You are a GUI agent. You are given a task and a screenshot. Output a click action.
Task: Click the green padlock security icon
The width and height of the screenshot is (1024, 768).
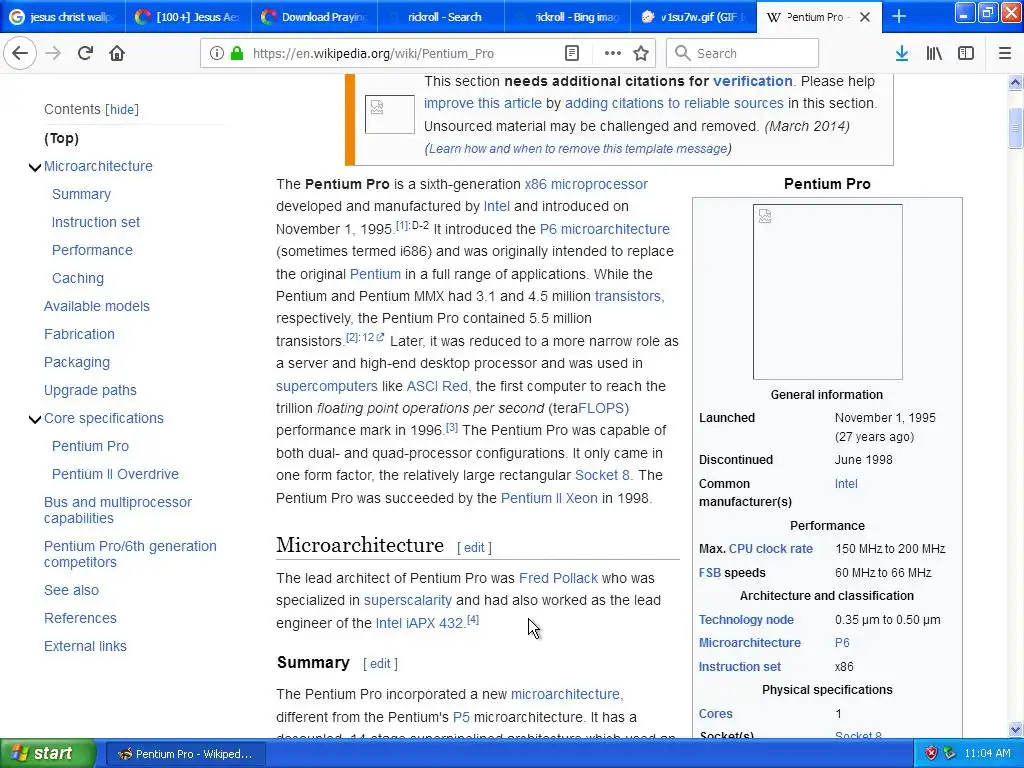236,53
